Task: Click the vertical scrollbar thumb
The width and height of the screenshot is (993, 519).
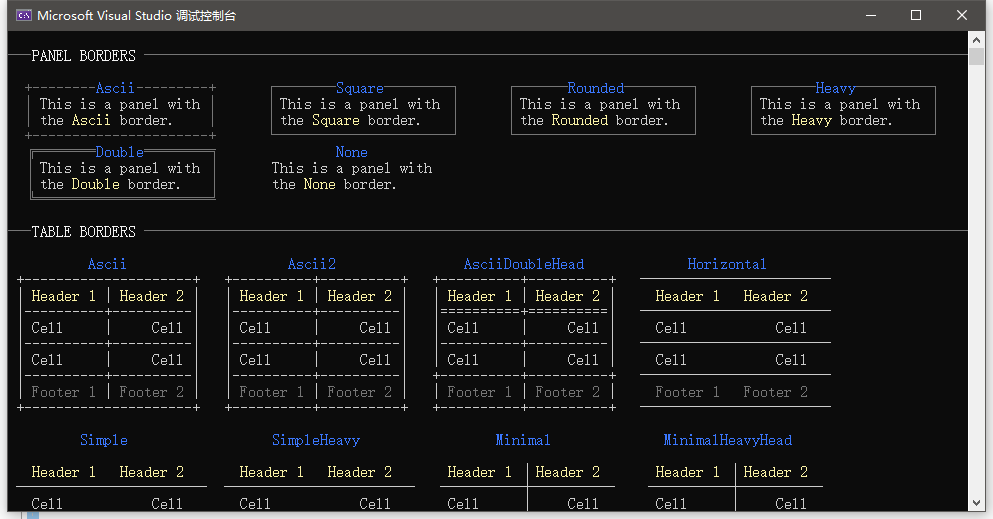Action: (x=977, y=56)
